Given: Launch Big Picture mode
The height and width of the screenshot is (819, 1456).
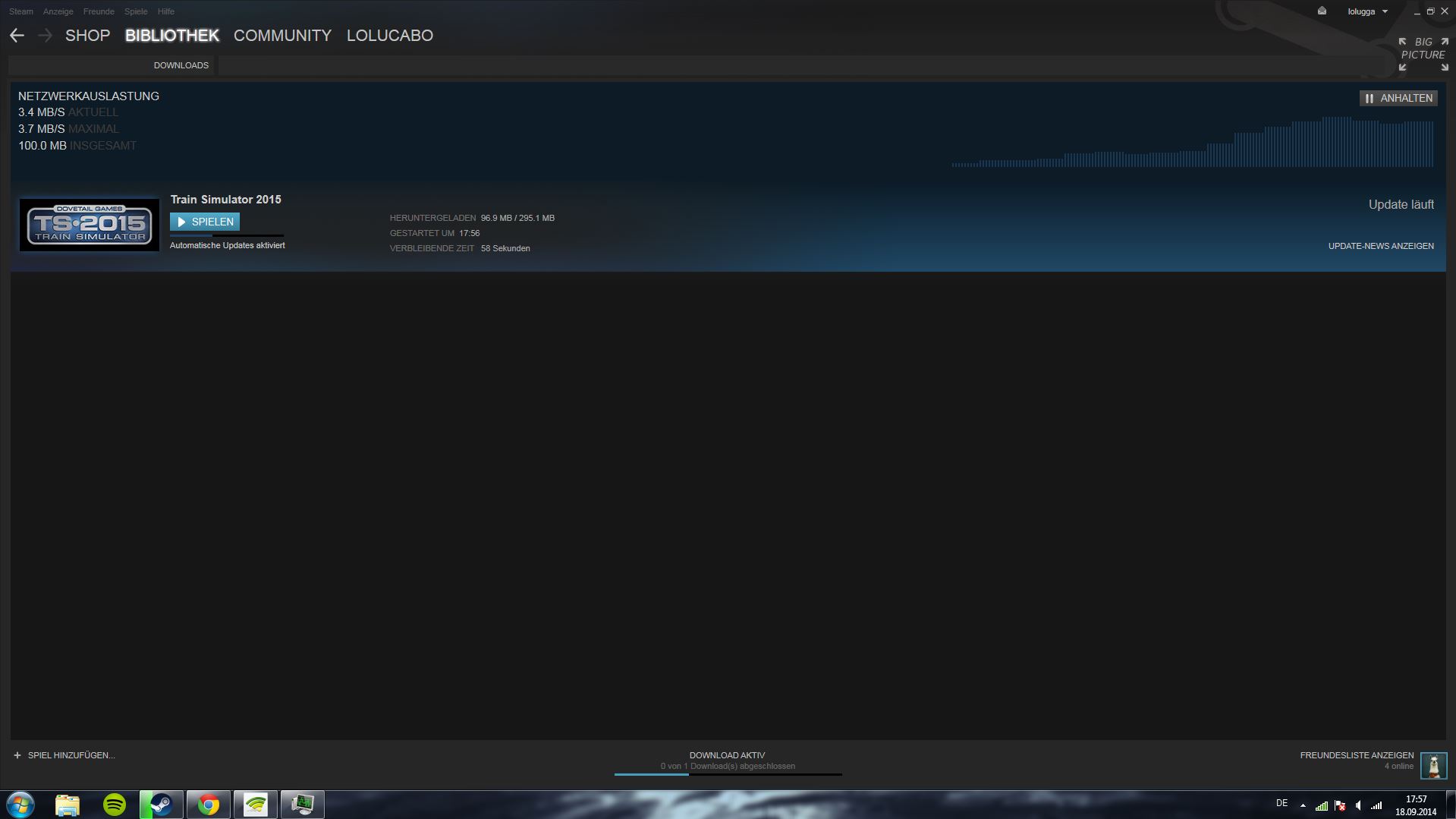Looking at the screenshot, I should pos(1423,54).
